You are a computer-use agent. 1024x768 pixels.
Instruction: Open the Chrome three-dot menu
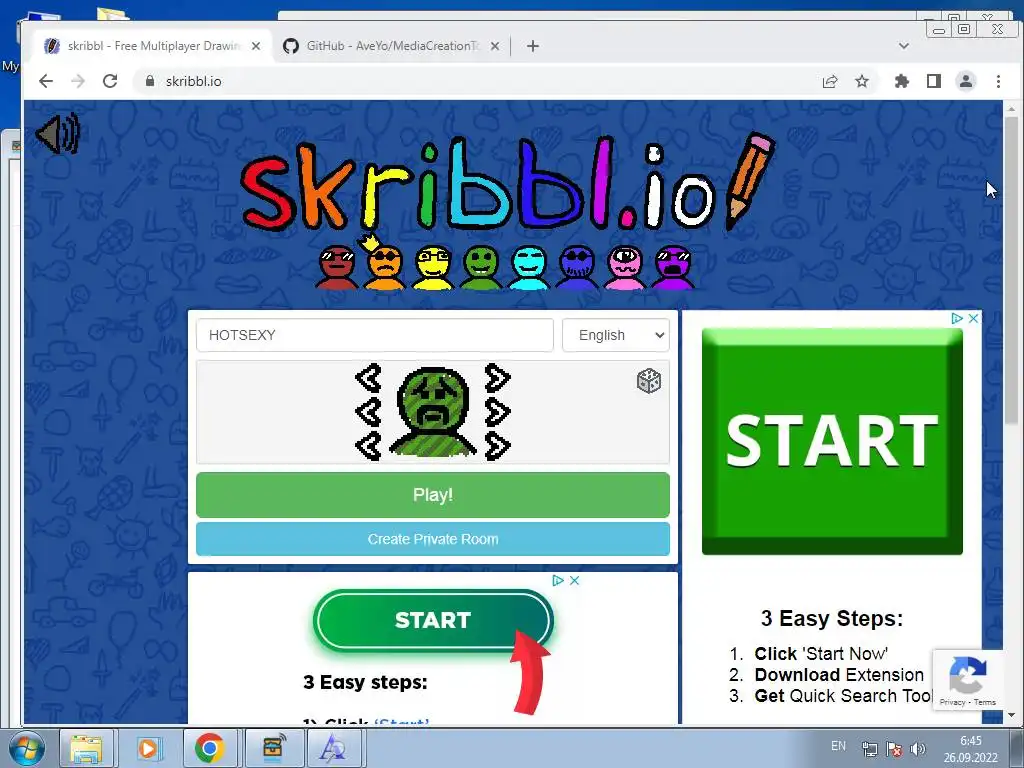click(998, 81)
